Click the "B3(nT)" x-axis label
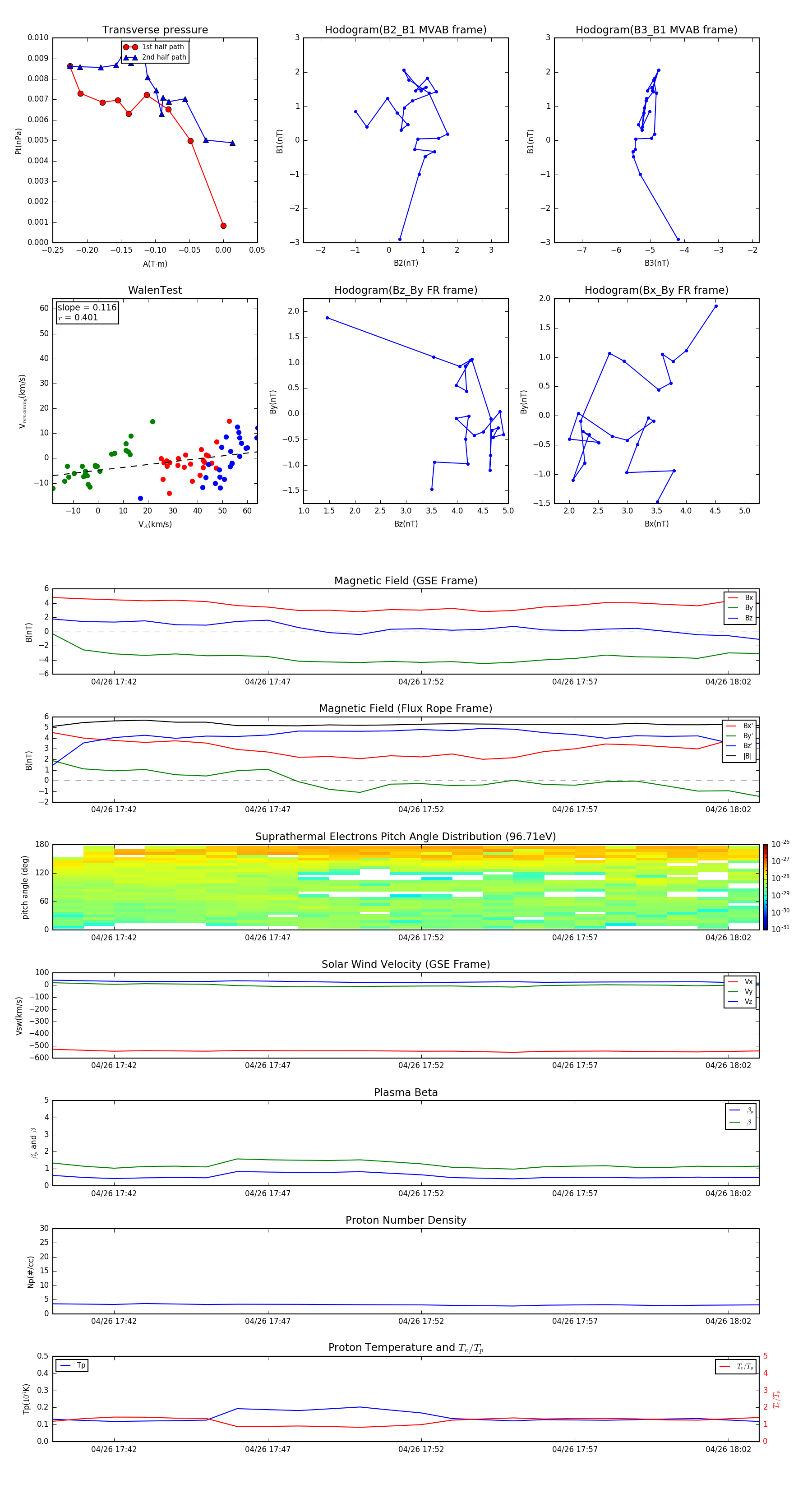The width and height of the screenshot is (812, 1489). pyautogui.click(x=656, y=263)
